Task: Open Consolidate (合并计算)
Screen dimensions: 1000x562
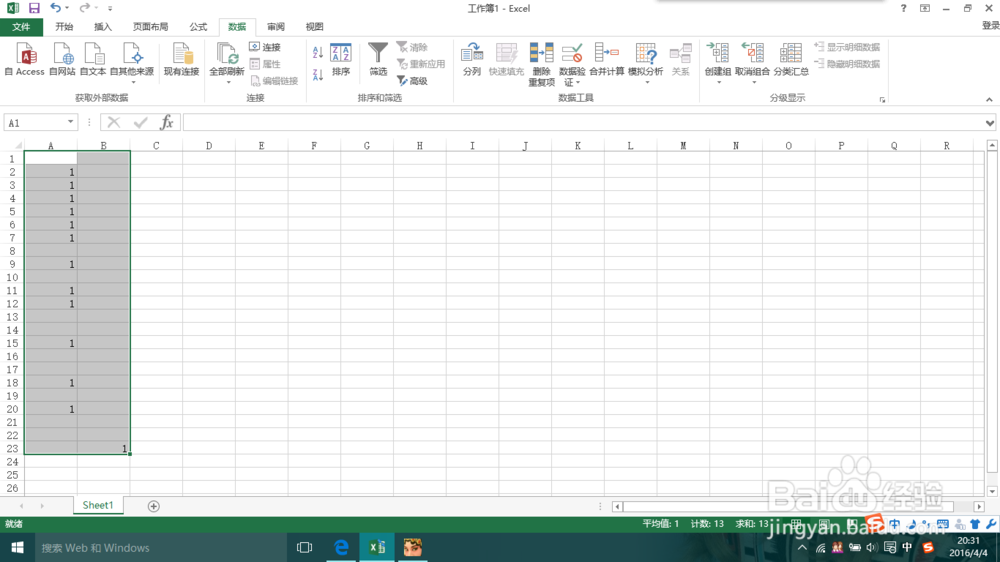Action: point(607,59)
